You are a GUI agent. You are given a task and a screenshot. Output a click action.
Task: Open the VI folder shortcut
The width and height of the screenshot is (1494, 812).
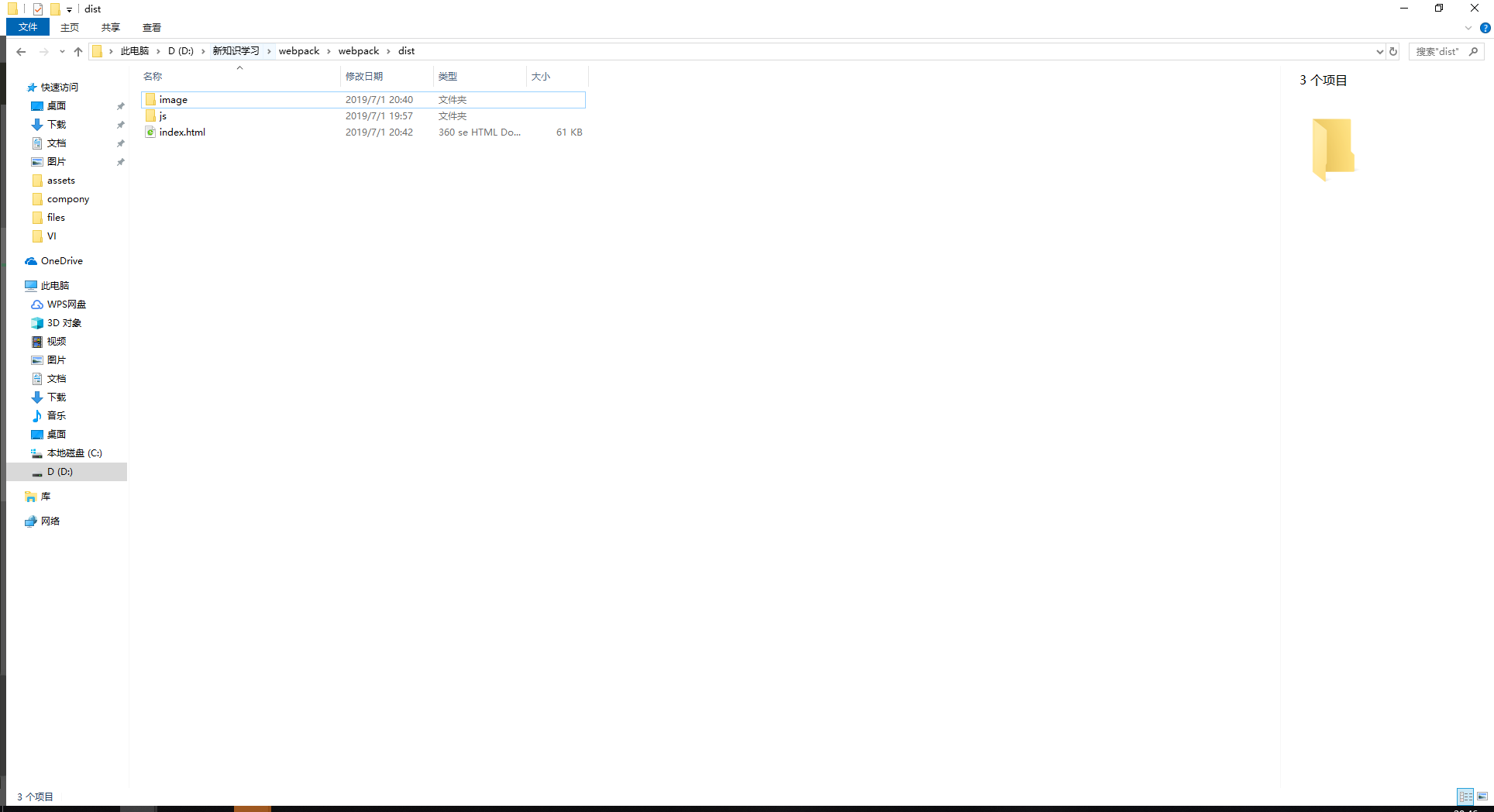[x=51, y=236]
